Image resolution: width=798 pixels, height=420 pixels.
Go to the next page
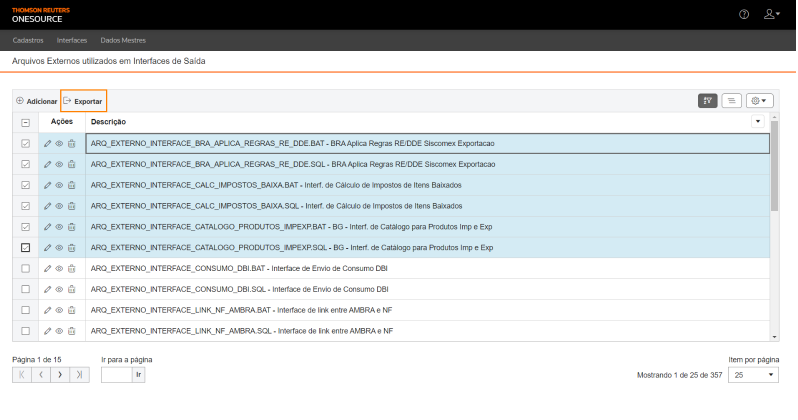pos(60,375)
